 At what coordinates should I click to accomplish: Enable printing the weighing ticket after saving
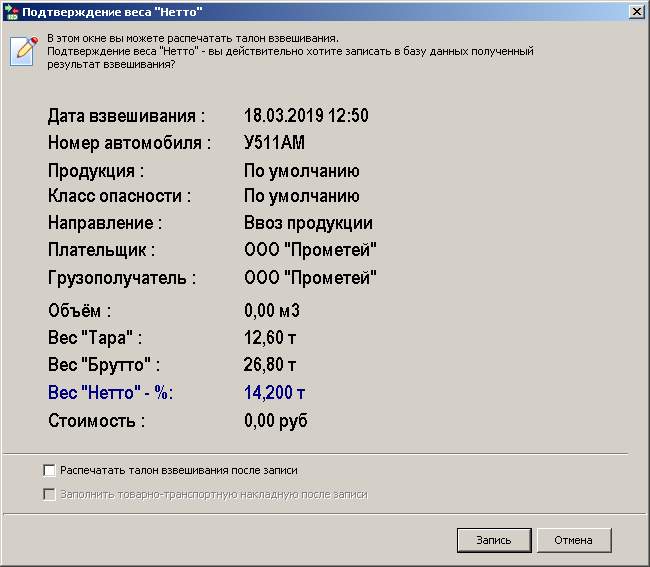tap(49, 470)
